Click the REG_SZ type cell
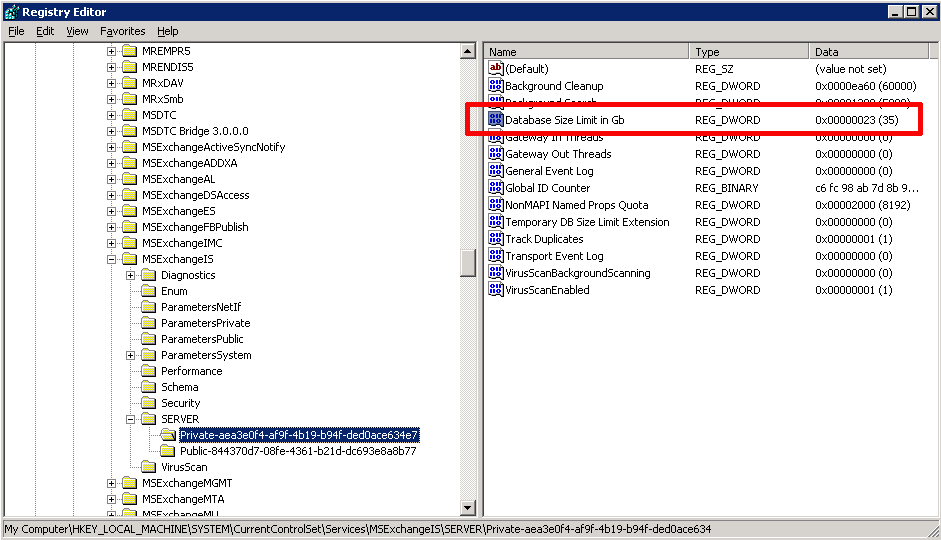Image resolution: width=941 pixels, height=540 pixels. click(714, 69)
